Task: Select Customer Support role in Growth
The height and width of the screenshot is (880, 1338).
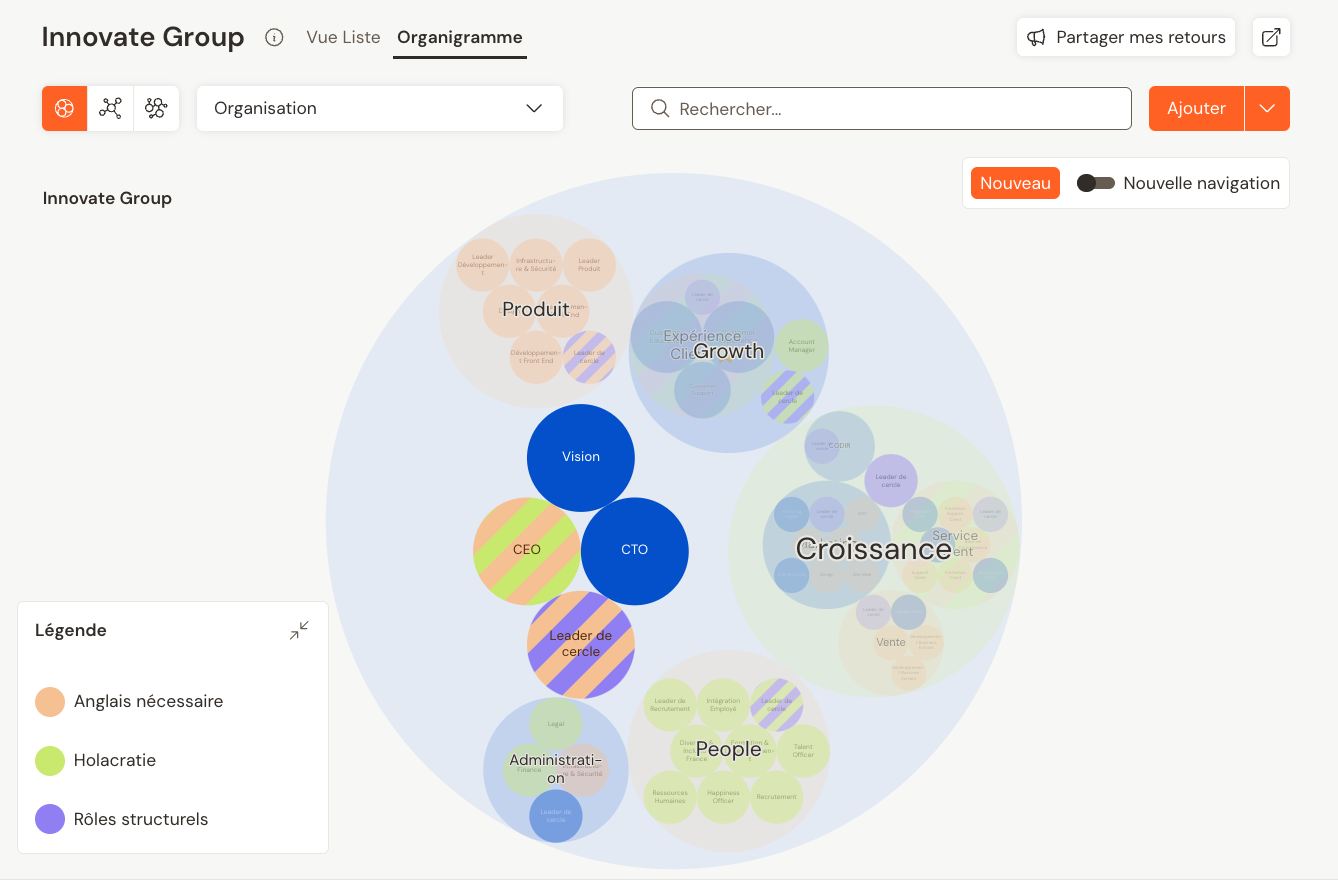Action: [x=702, y=390]
